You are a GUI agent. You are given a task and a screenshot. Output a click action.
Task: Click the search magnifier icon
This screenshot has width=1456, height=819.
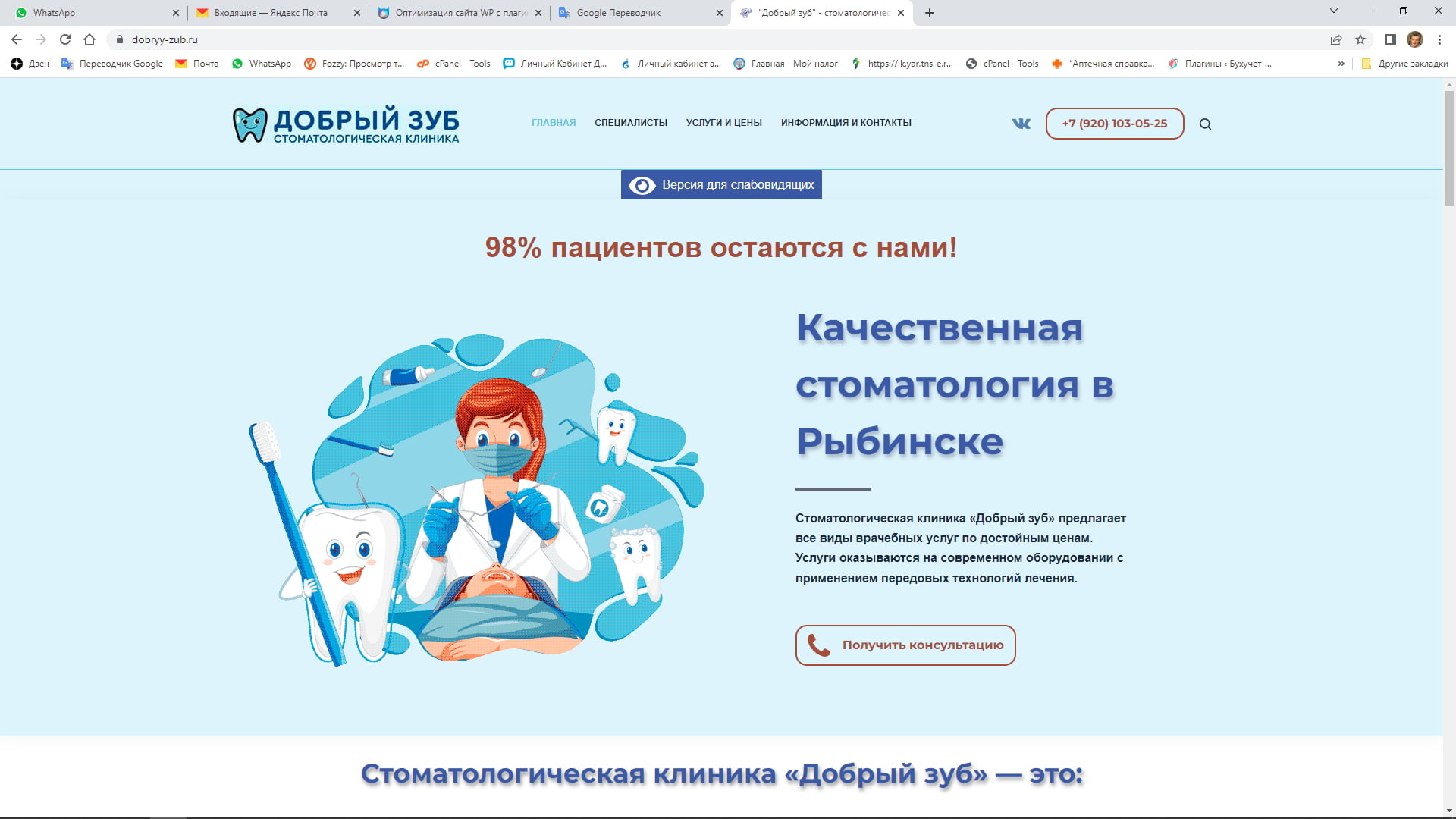click(1206, 123)
